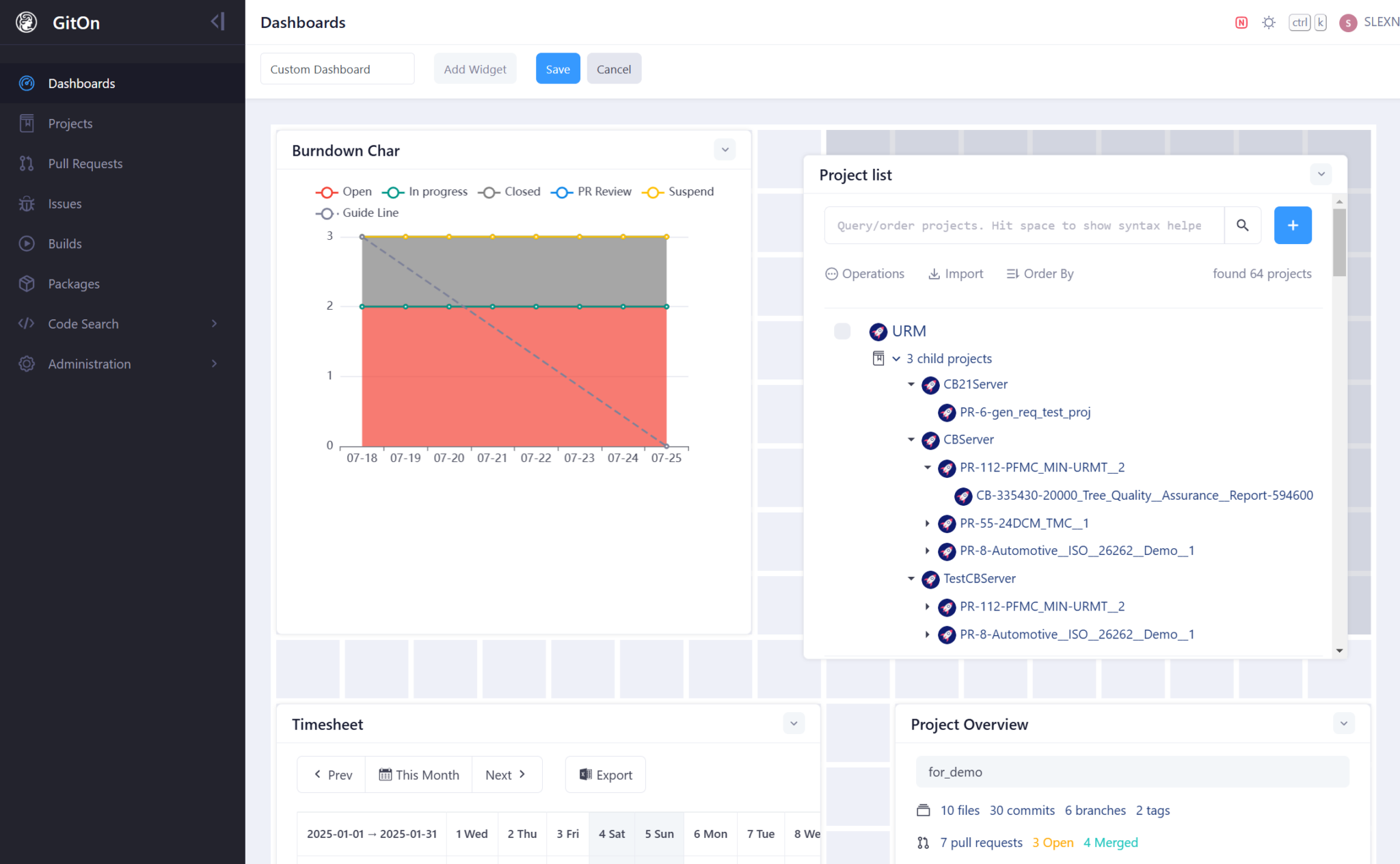Click the S user avatar
This screenshot has height=864, width=1400.
point(1348,23)
